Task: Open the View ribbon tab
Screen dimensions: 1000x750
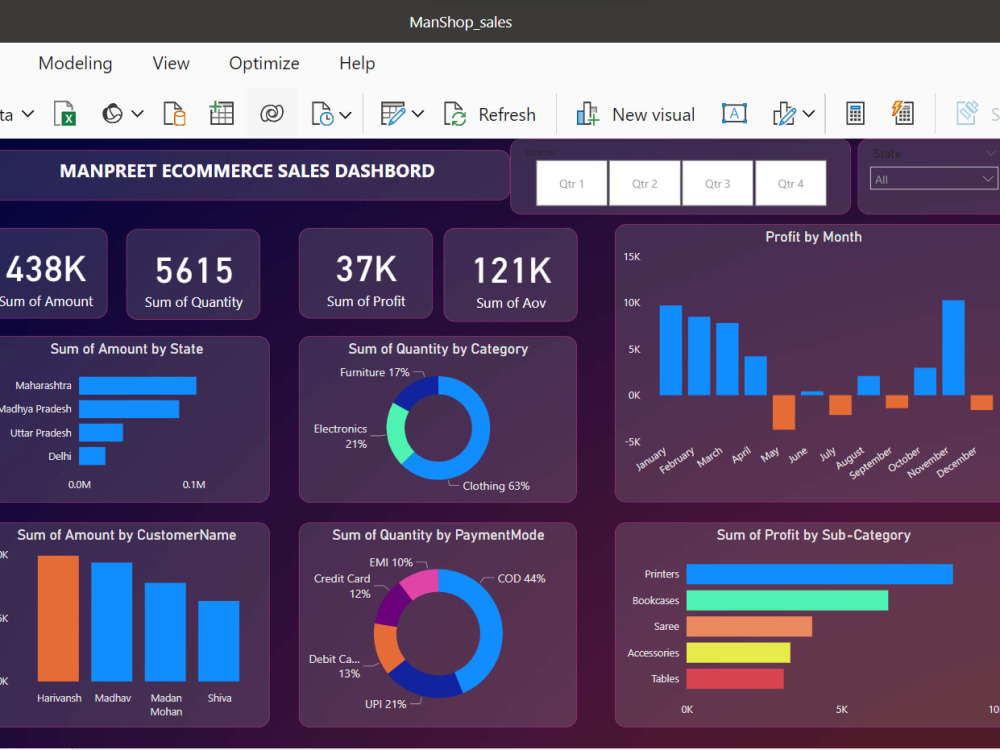Action: (x=170, y=63)
